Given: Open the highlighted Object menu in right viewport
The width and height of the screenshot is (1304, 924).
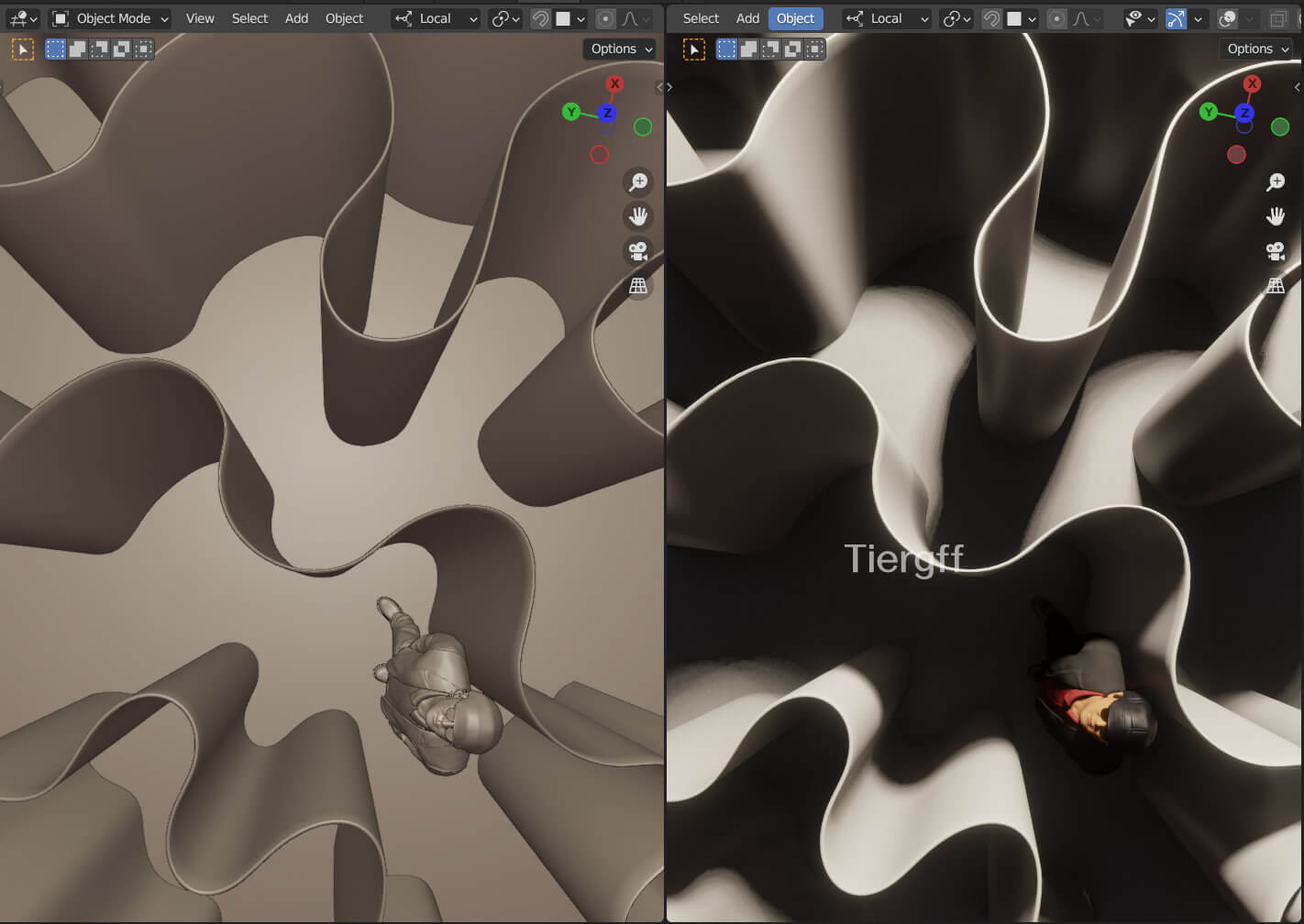Looking at the screenshot, I should 795,18.
